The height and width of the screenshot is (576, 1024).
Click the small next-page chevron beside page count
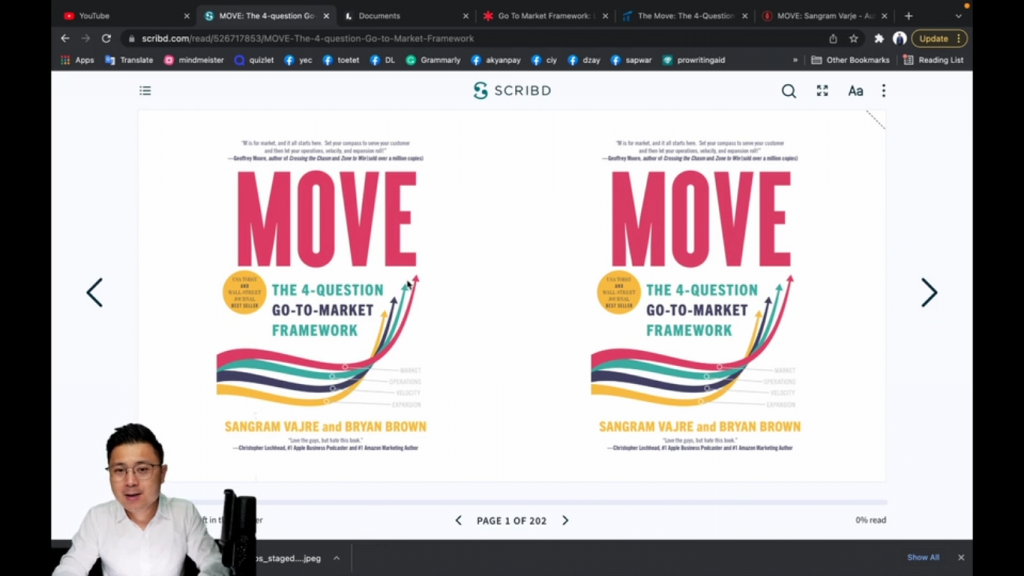pyautogui.click(x=566, y=520)
